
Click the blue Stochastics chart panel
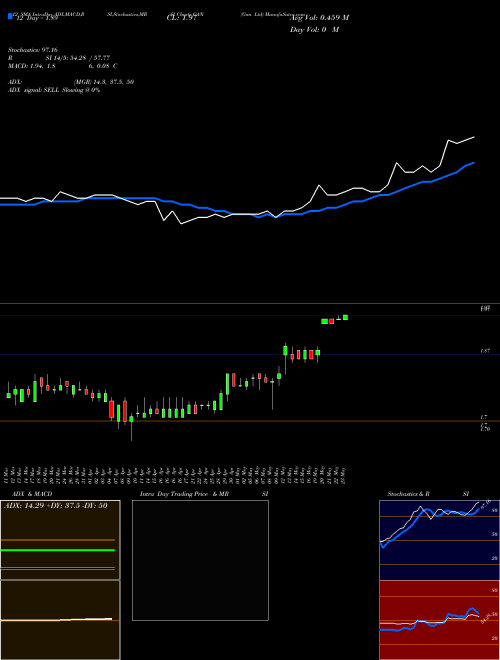439,540
